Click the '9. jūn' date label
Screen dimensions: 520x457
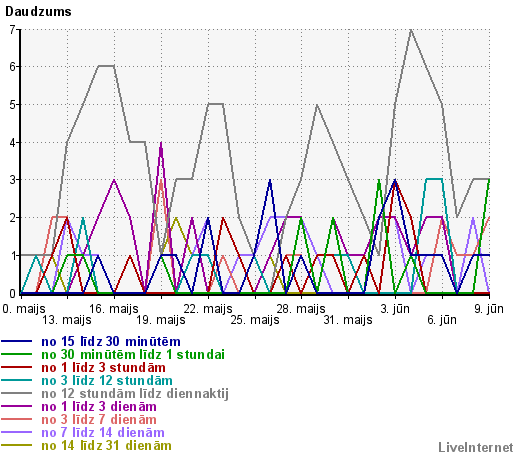489,309
